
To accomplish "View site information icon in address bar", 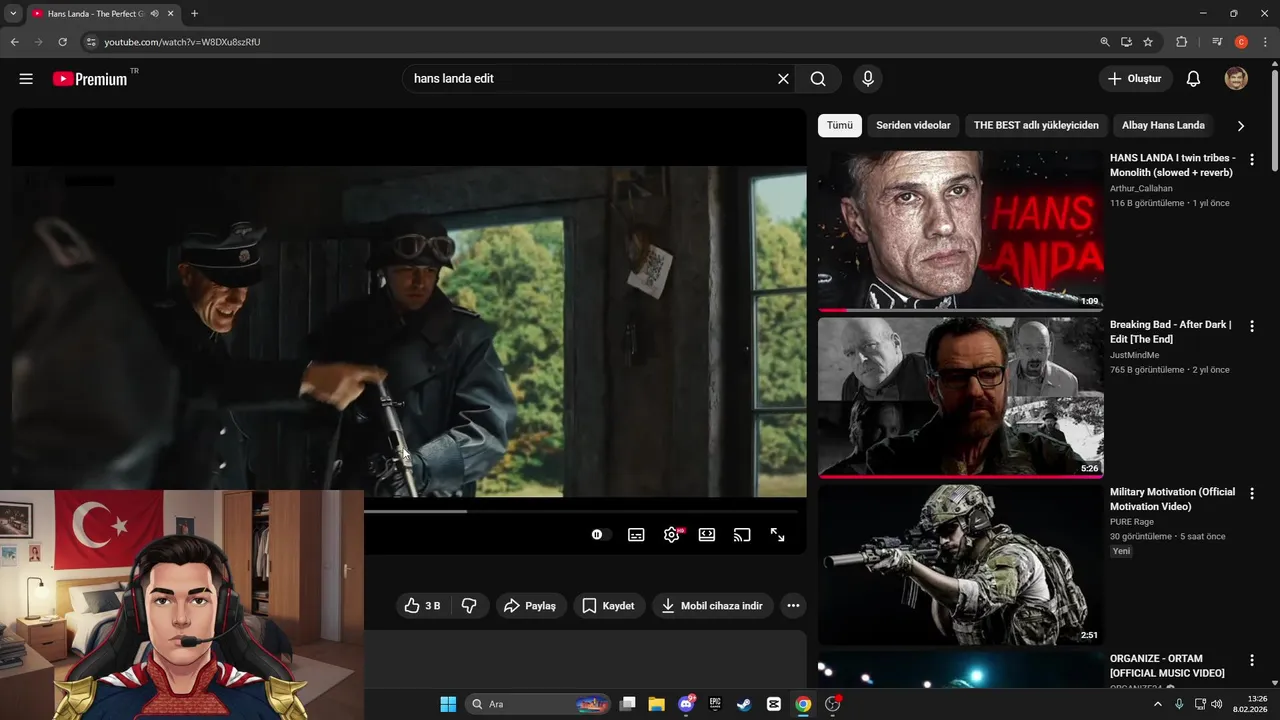I will point(90,42).
